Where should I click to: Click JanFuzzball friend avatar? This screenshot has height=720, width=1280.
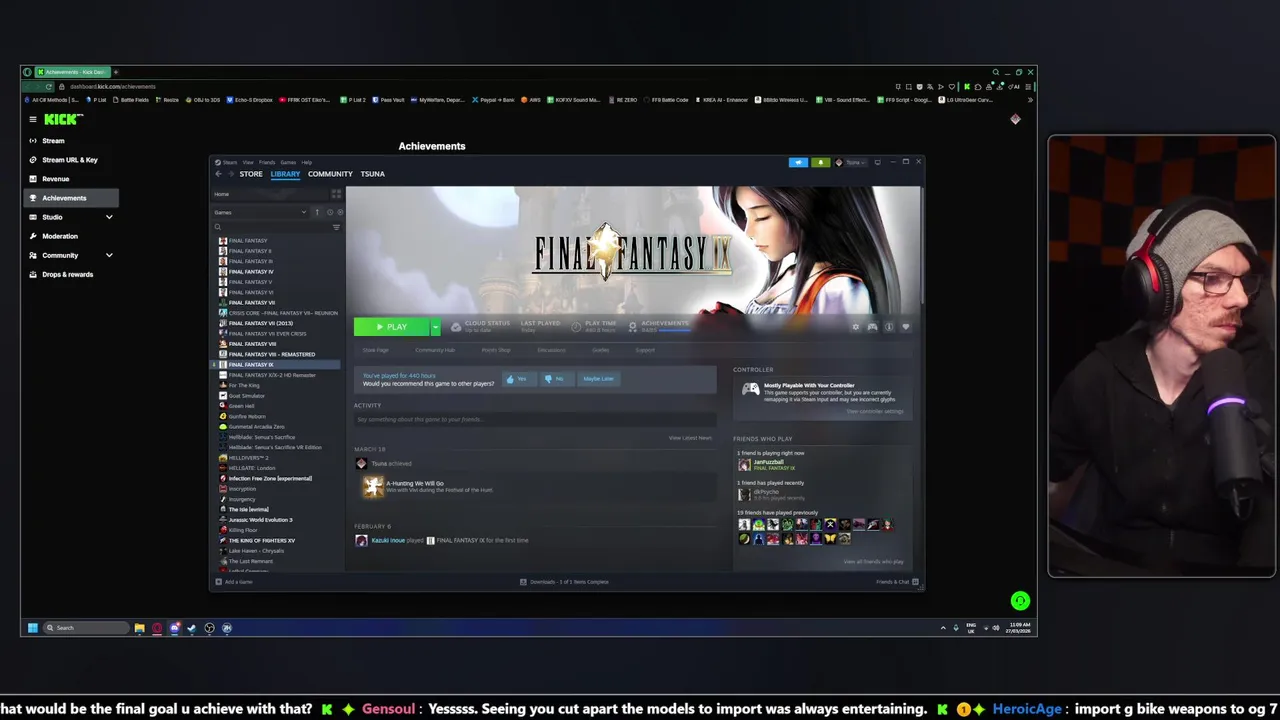point(744,465)
